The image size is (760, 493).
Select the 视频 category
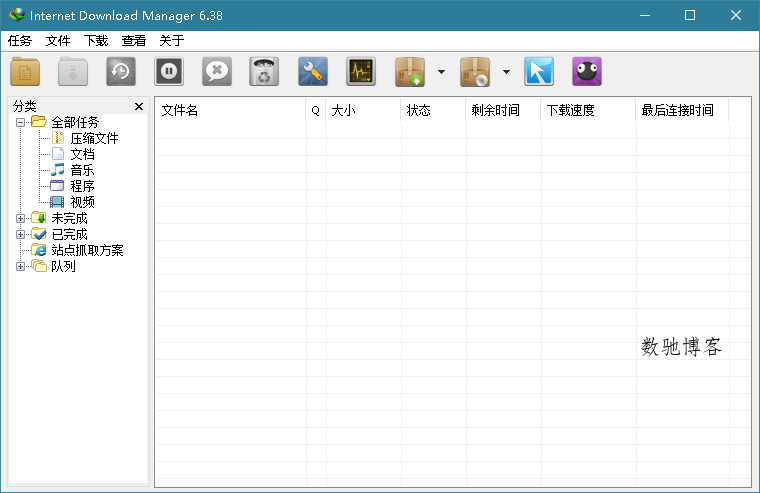click(82, 202)
